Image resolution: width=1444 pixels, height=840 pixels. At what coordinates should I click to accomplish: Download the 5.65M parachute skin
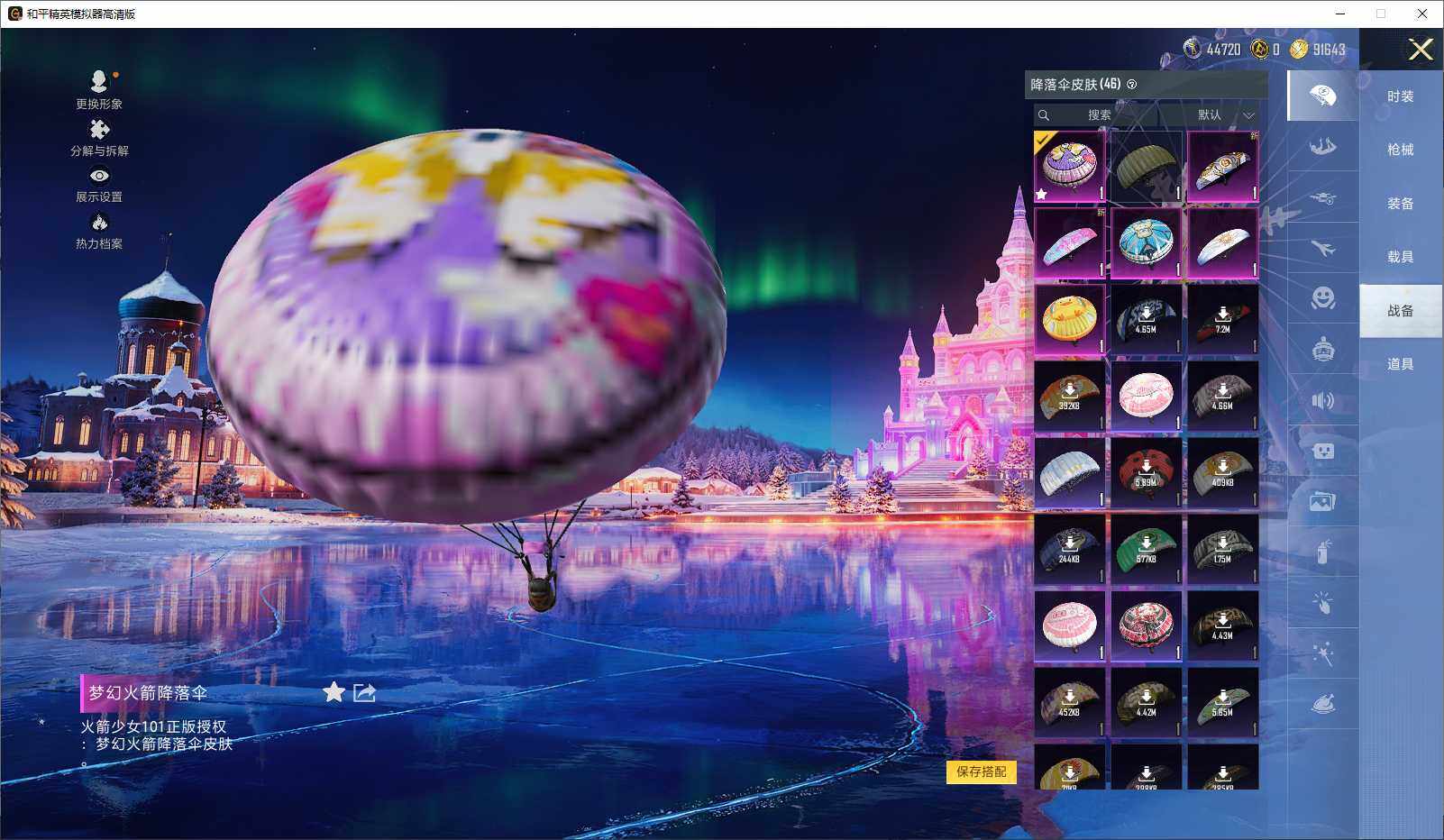point(1222,702)
